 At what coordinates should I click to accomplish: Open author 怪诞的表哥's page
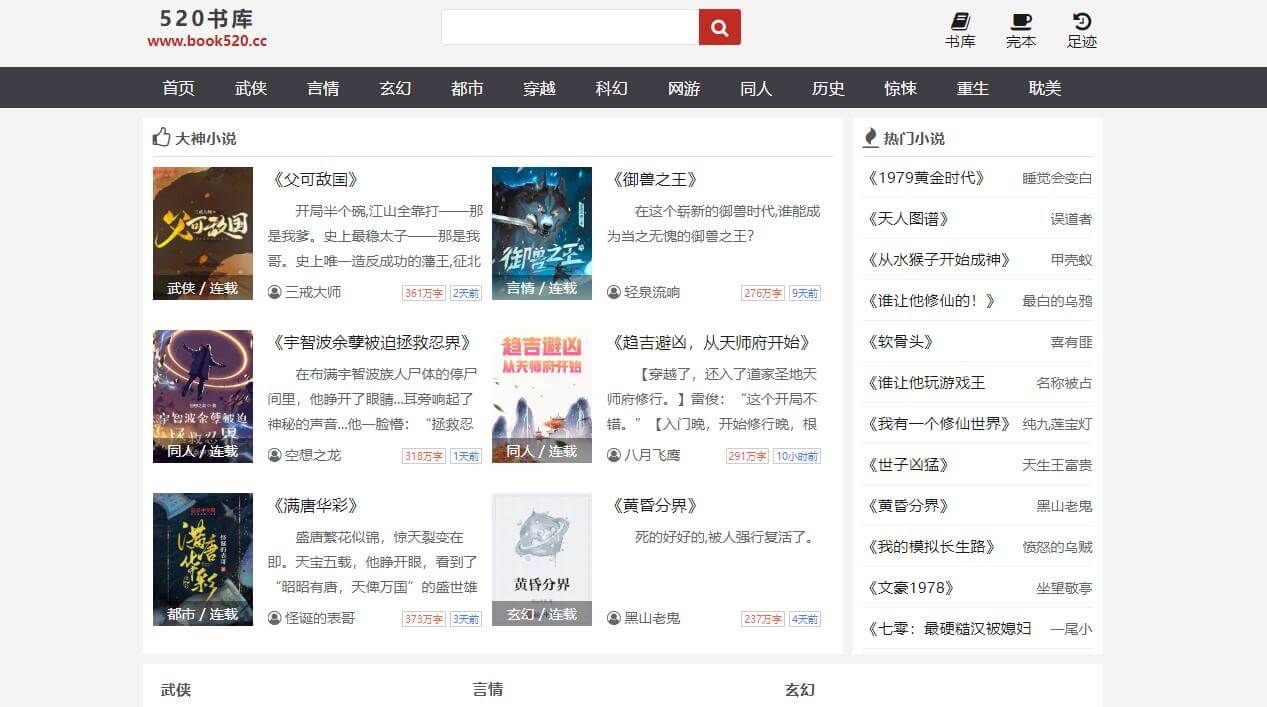[x=320, y=618]
